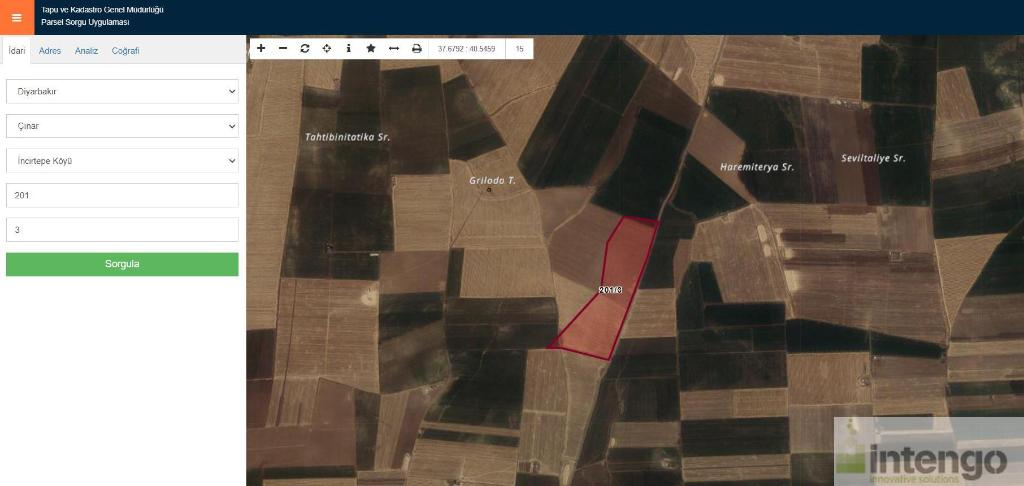Click the refresh map icon
This screenshot has width=1024, height=486.
305,48
